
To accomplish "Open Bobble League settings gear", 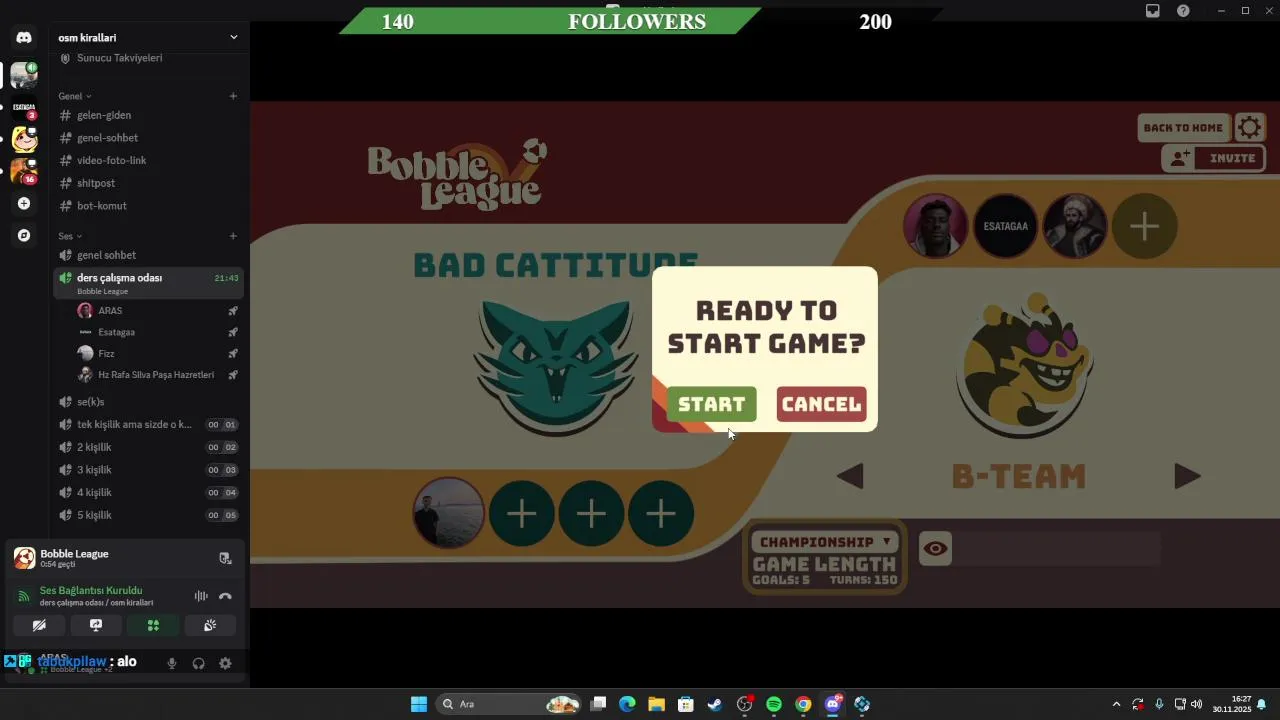I will click(1250, 127).
